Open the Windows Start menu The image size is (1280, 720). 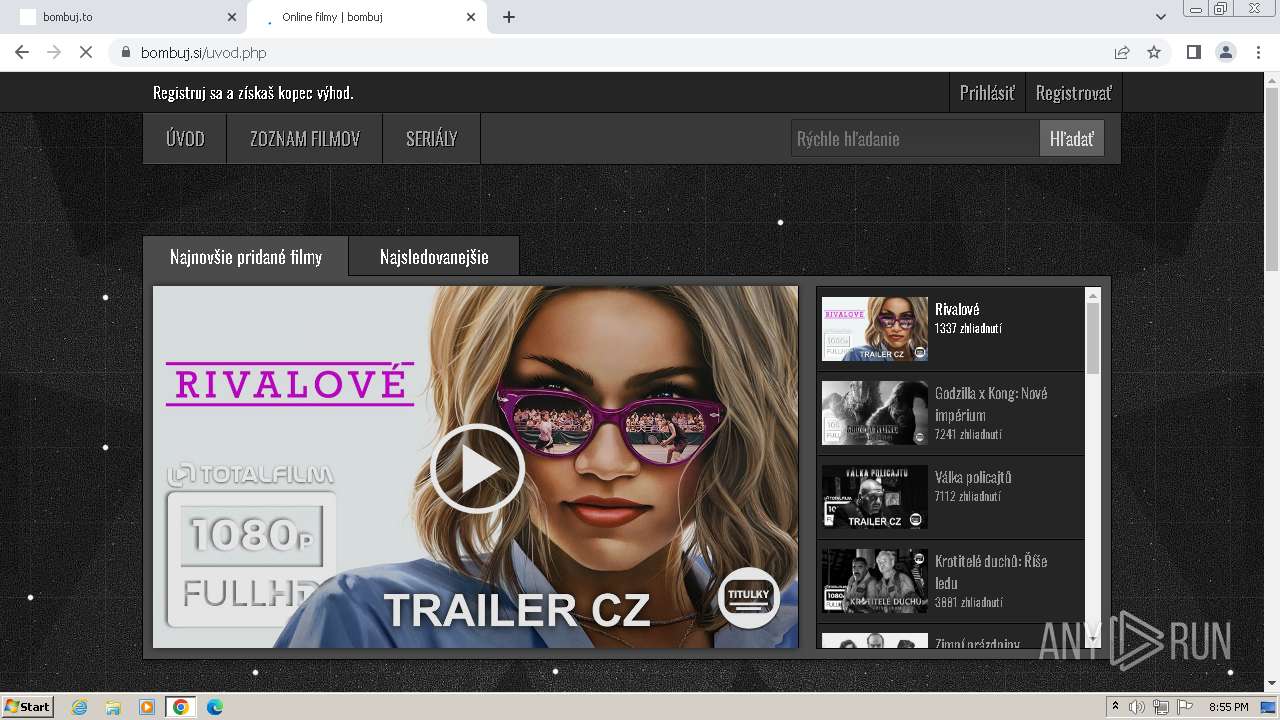(x=27, y=706)
